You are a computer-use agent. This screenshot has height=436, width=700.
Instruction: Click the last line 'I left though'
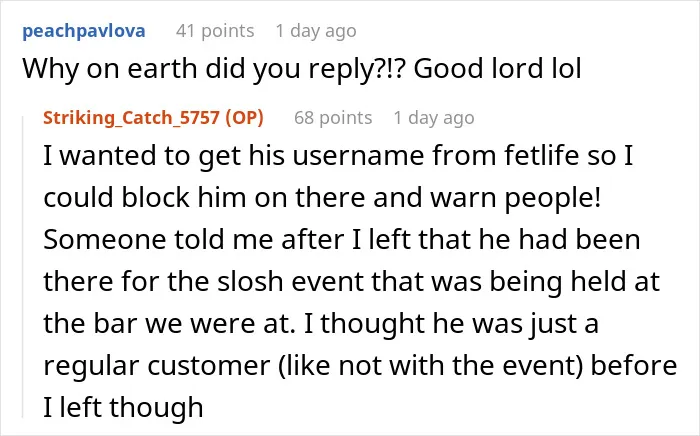tap(123, 407)
